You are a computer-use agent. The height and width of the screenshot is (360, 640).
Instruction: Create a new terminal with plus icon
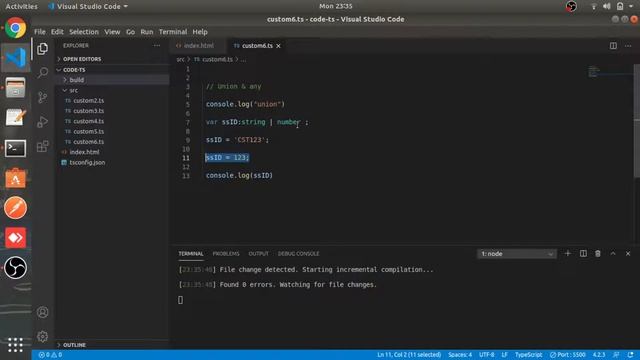tap(567, 253)
